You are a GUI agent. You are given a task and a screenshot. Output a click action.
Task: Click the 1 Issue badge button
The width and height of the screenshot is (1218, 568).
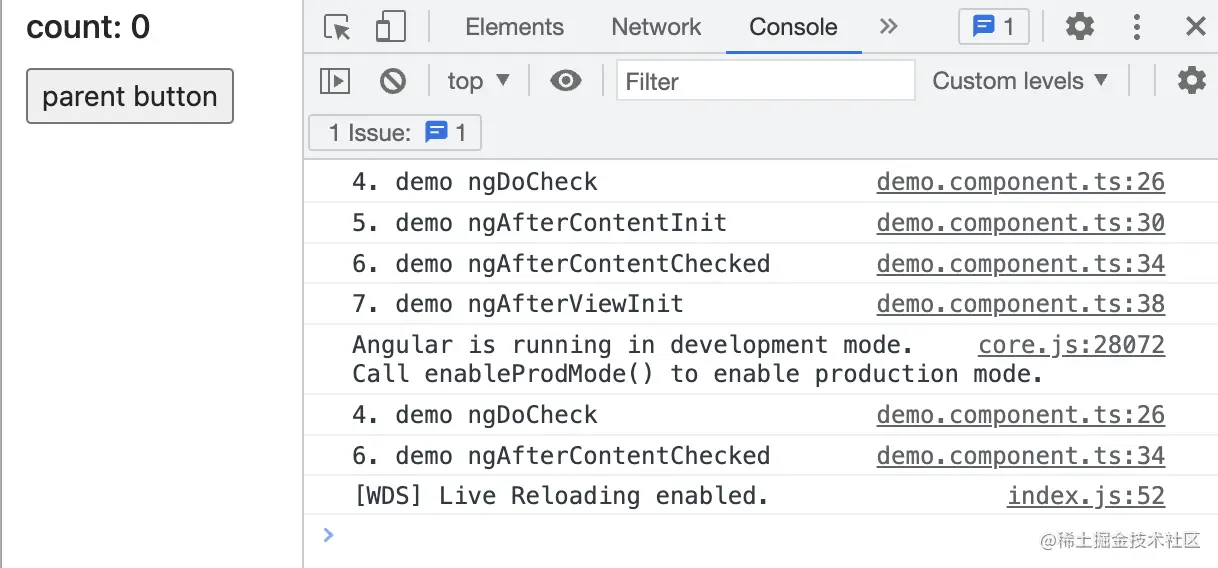coord(395,133)
